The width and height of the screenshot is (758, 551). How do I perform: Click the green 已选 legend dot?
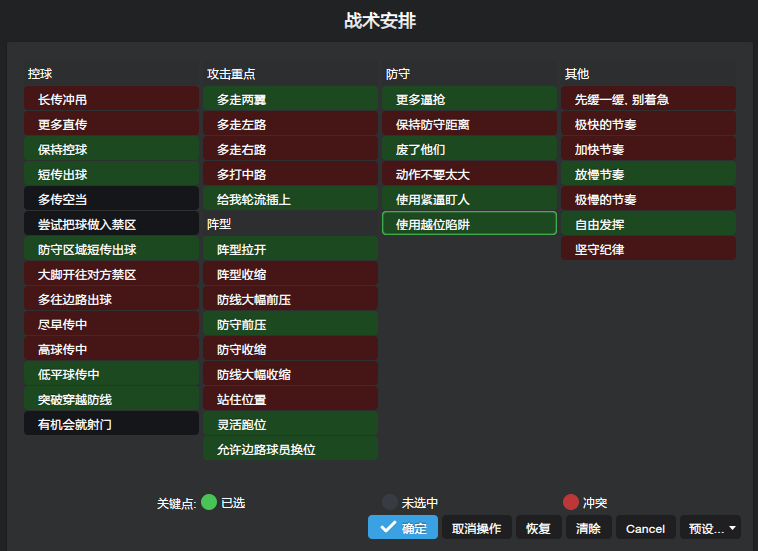(x=209, y=502)
